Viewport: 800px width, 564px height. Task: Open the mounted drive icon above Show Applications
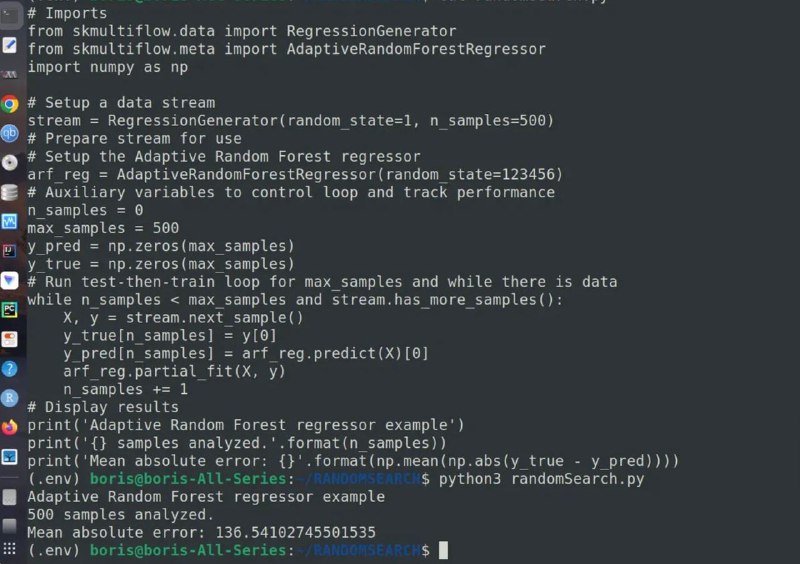(x=10, y=526)
